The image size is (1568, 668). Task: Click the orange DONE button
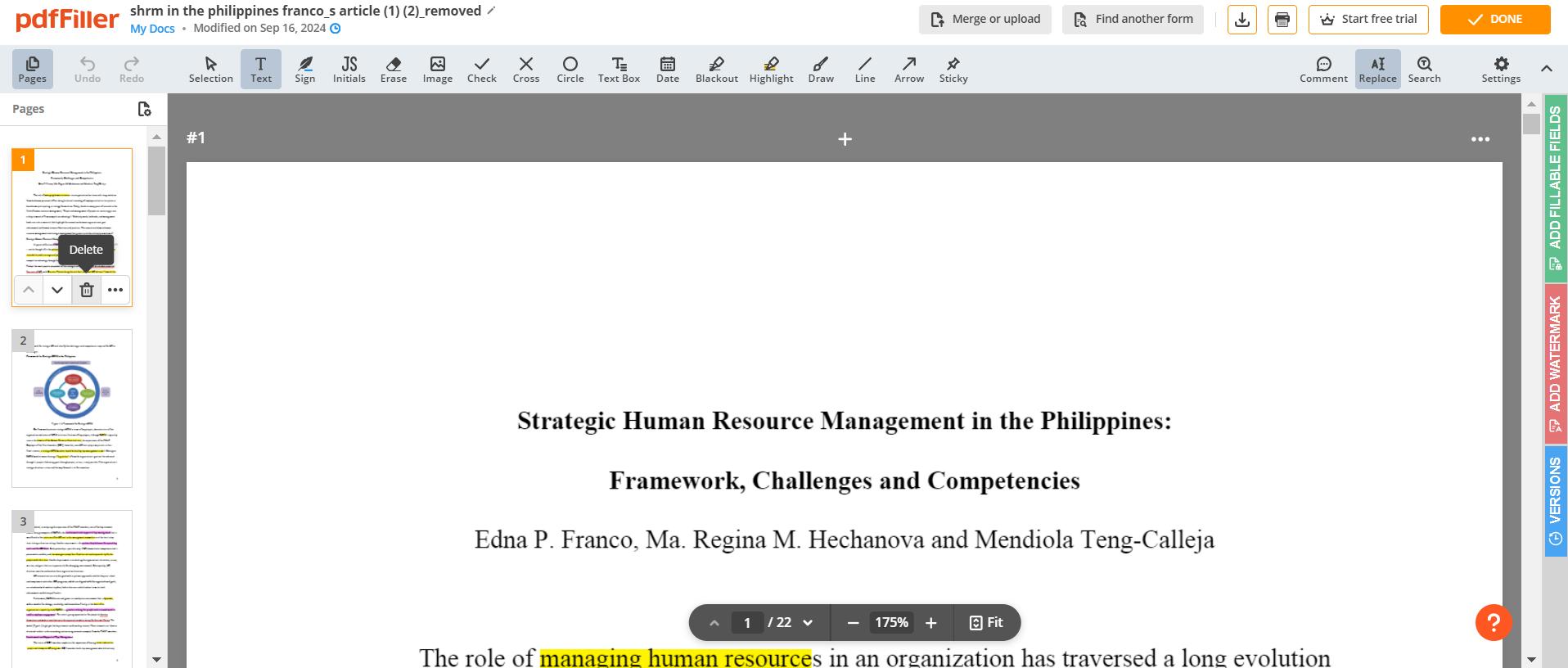point(1495,20)
